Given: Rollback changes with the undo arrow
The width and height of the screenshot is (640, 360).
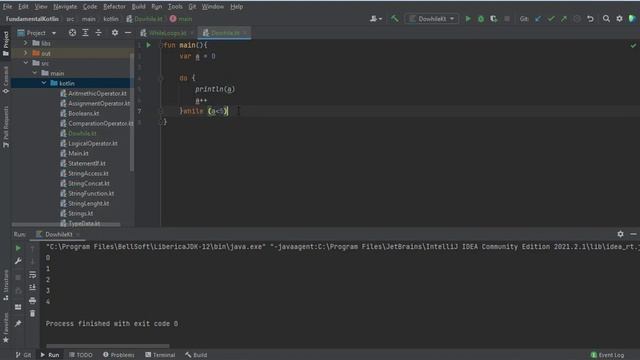Looking at the screenshot, I should 590,19.
